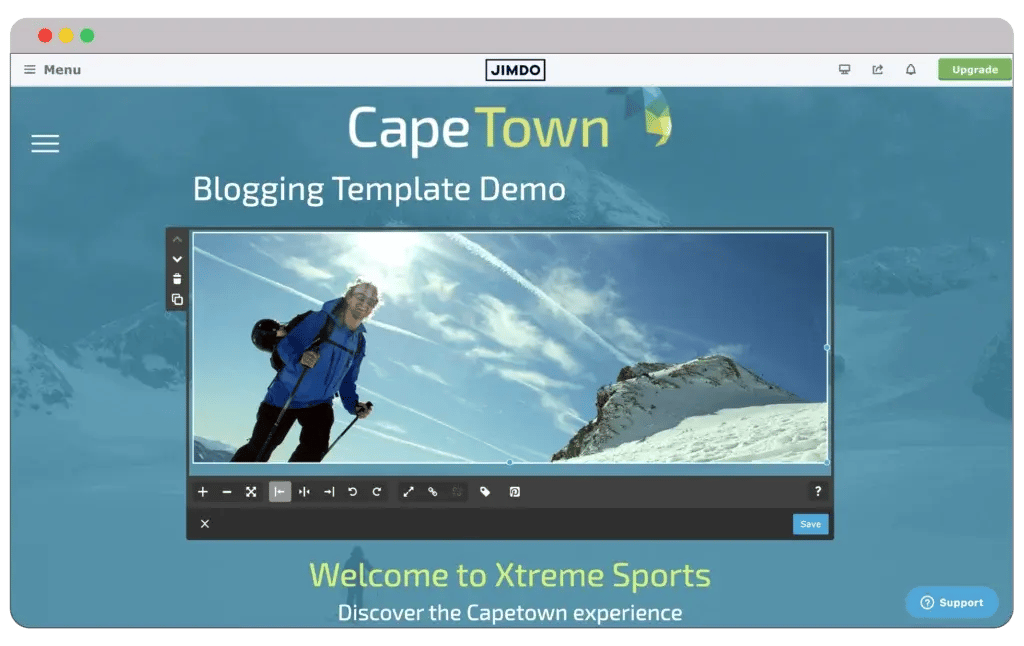Rotate the image clockwise
Viewport: 1024px width, 646px height.
[377, 492]
